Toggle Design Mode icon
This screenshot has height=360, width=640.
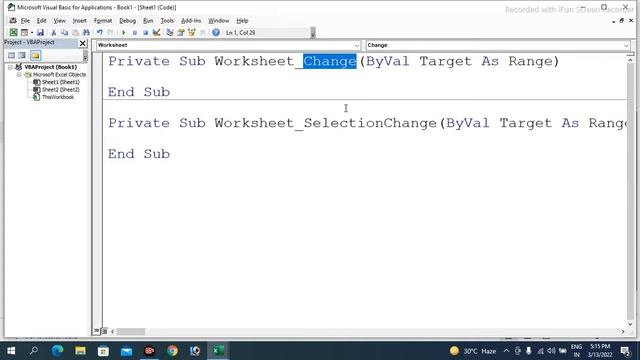156,32
